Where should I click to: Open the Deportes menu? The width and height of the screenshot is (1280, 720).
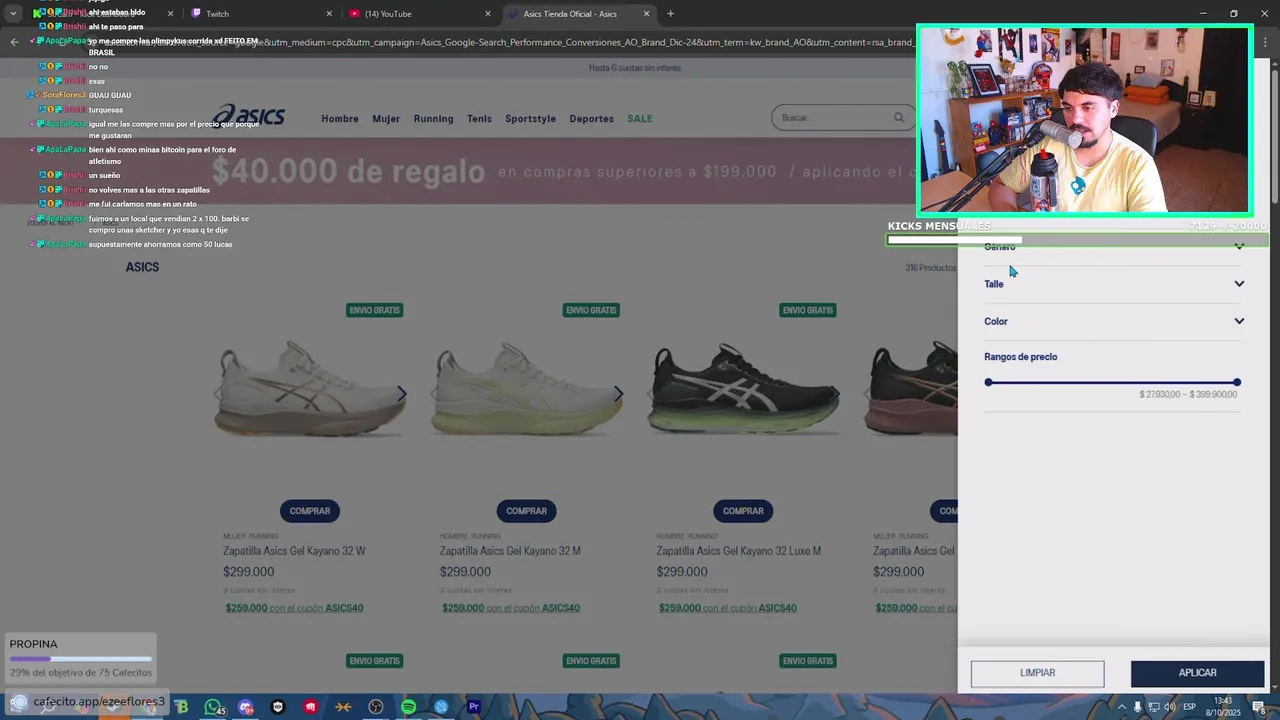pos(591,118)
